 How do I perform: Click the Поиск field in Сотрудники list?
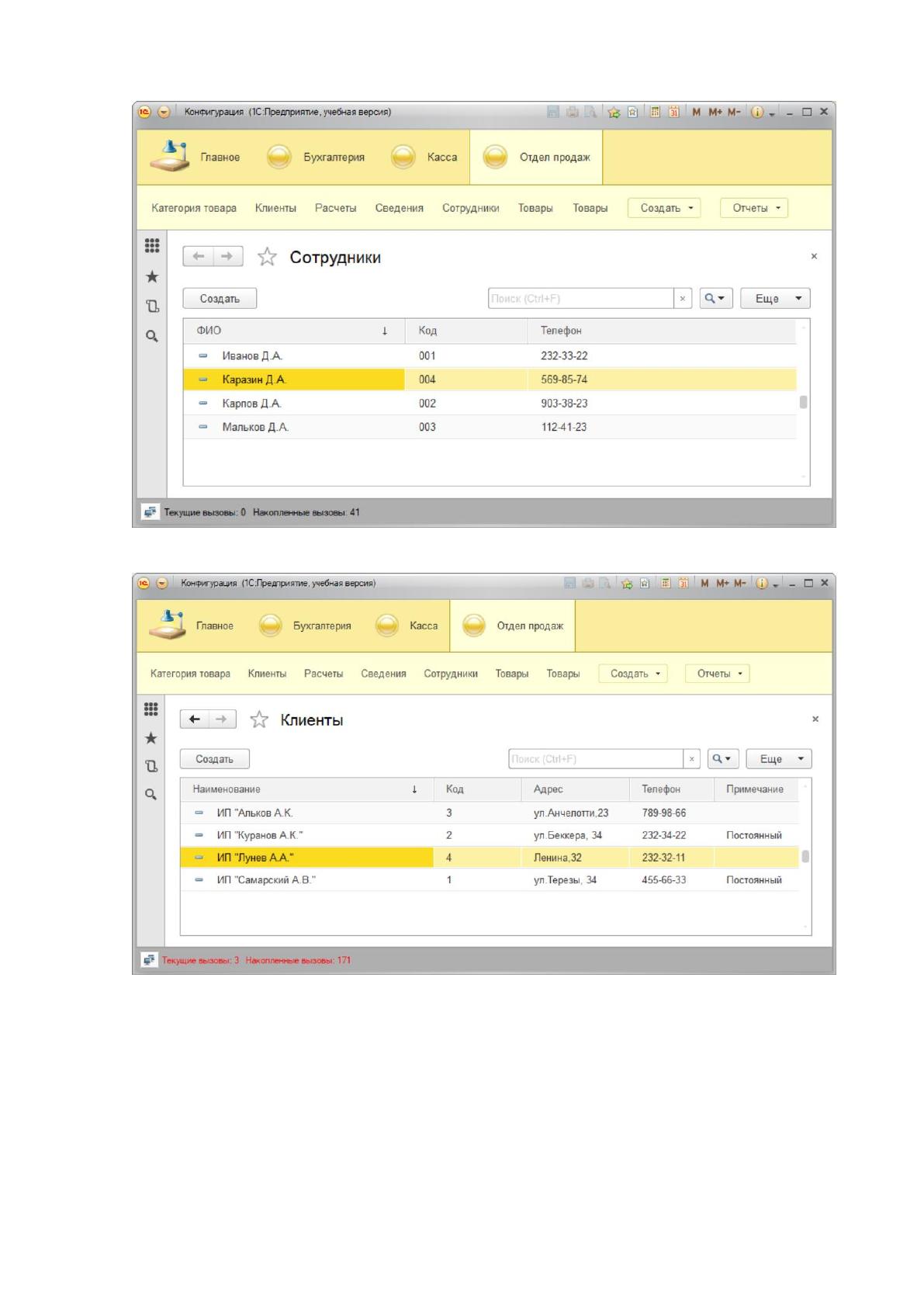pyautogui.click(x=581, y=299)
